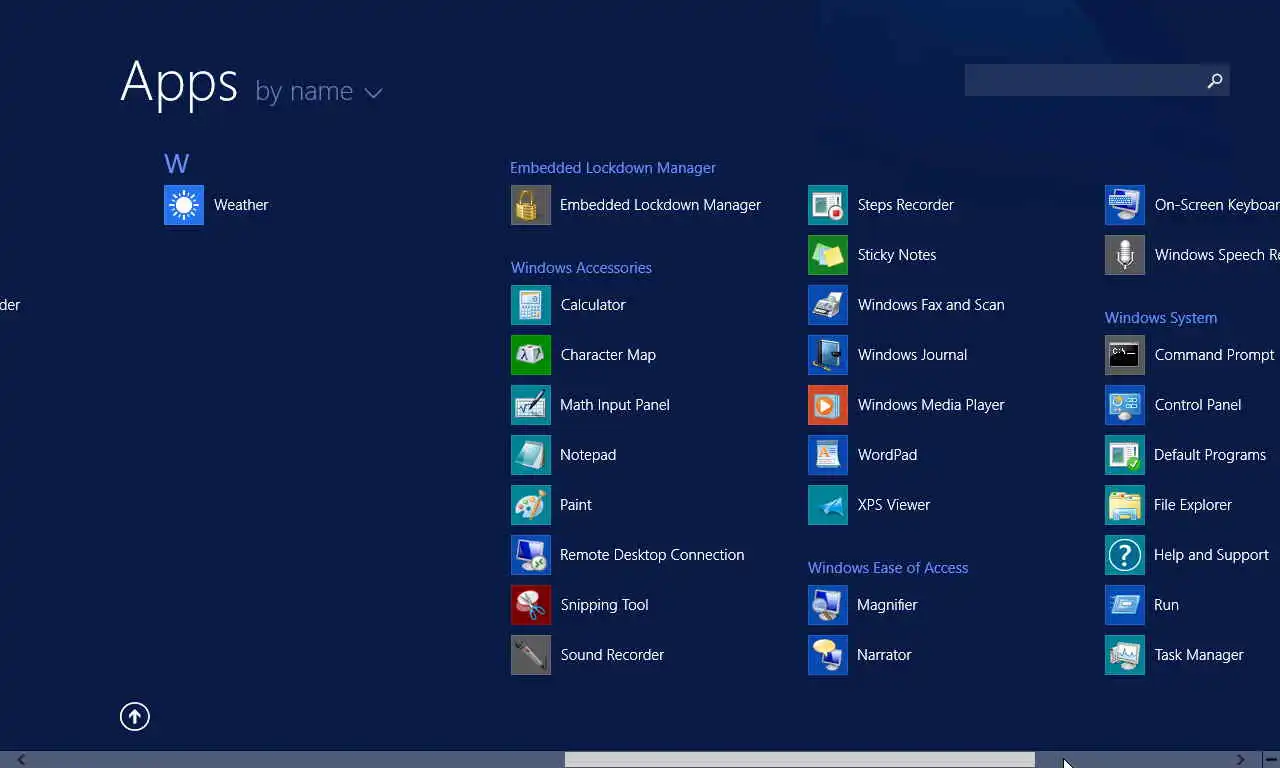Viewport: 1280px width, 768px height.
Task: Click the 'Weather' app label
Action: point(241,205)
